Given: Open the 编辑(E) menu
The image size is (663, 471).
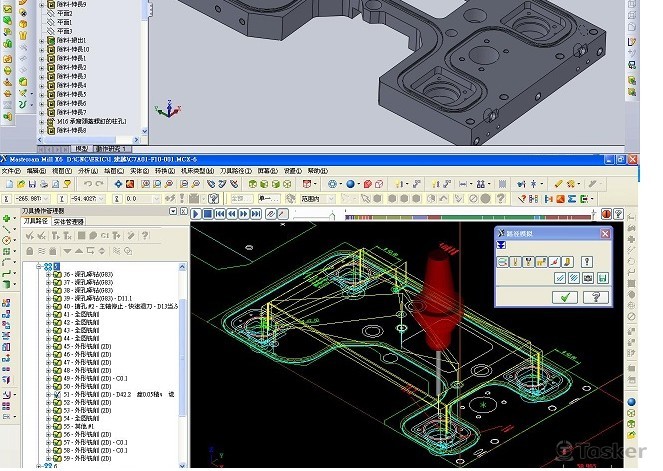Looking at the screenshot, I should click(36, 171).
